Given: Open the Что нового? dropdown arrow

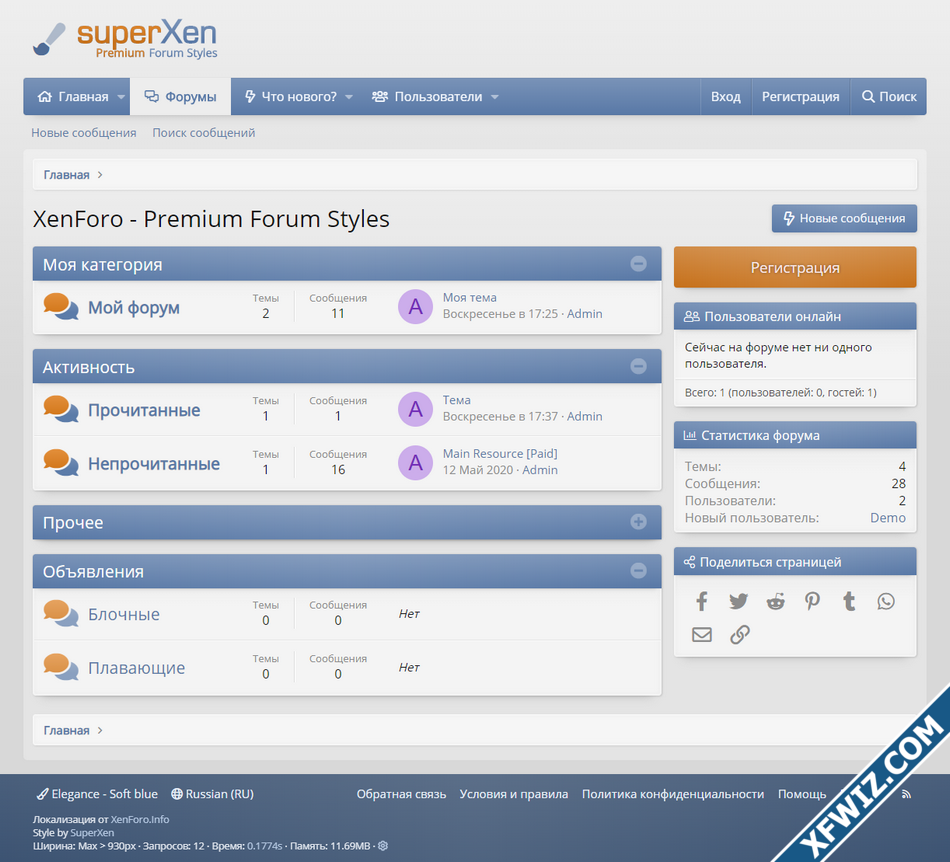Looking at the screenshot, I should point(349,97).
